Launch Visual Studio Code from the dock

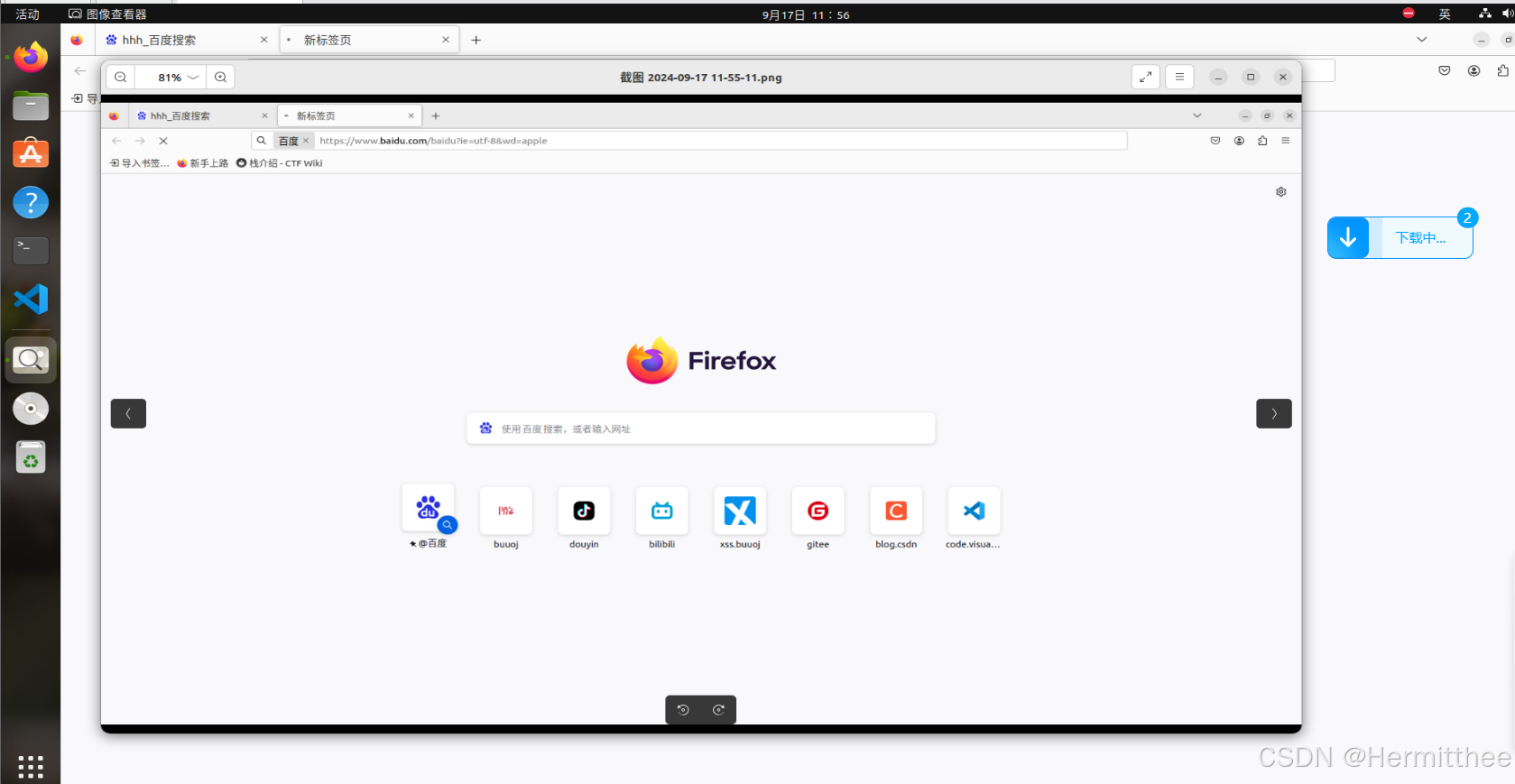click(31, 300)
